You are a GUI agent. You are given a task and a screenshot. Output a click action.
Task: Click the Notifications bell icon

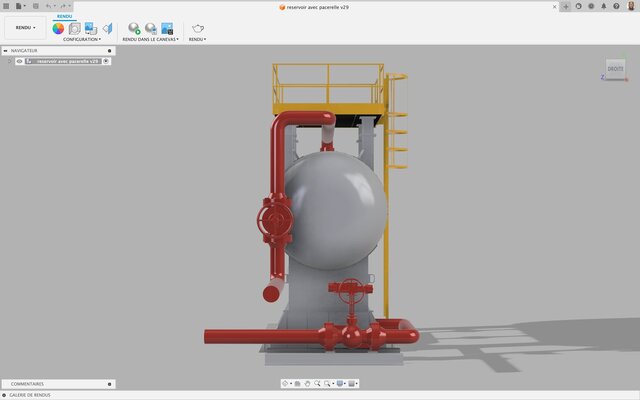click(605, 6)
